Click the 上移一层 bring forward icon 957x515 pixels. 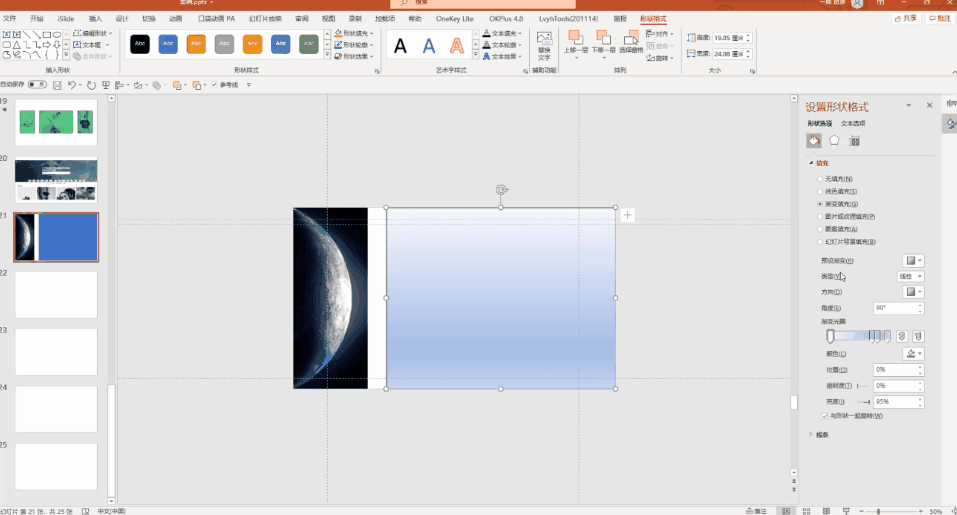click(575, 43)
